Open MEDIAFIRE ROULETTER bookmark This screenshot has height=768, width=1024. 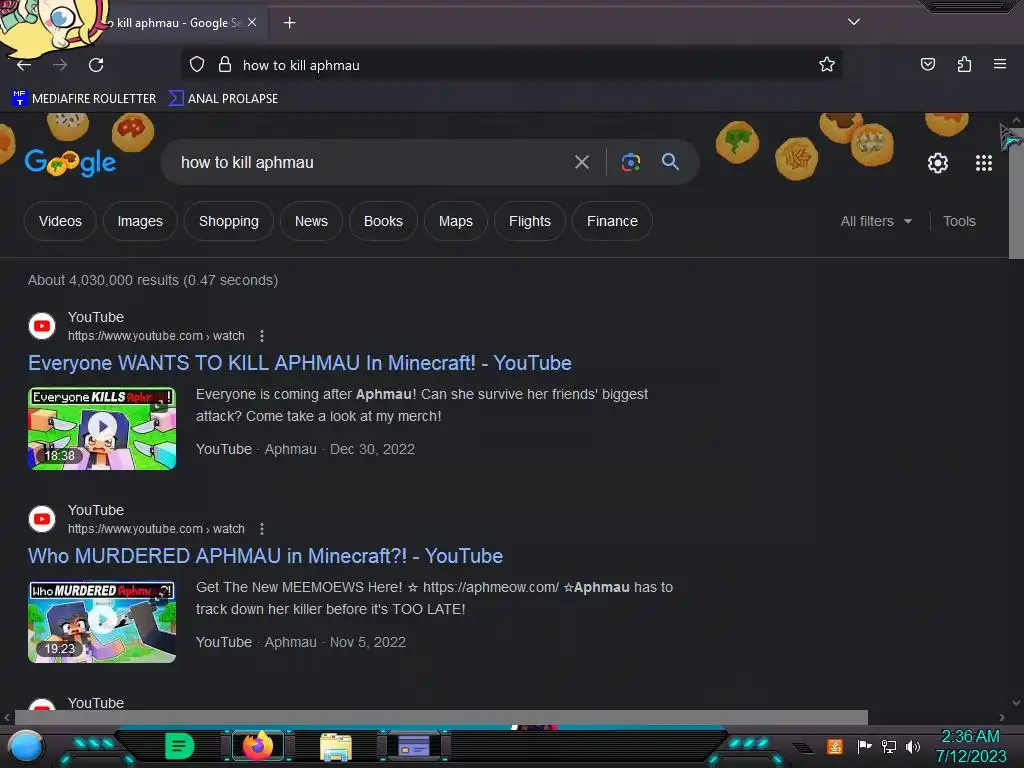[84, 99]
